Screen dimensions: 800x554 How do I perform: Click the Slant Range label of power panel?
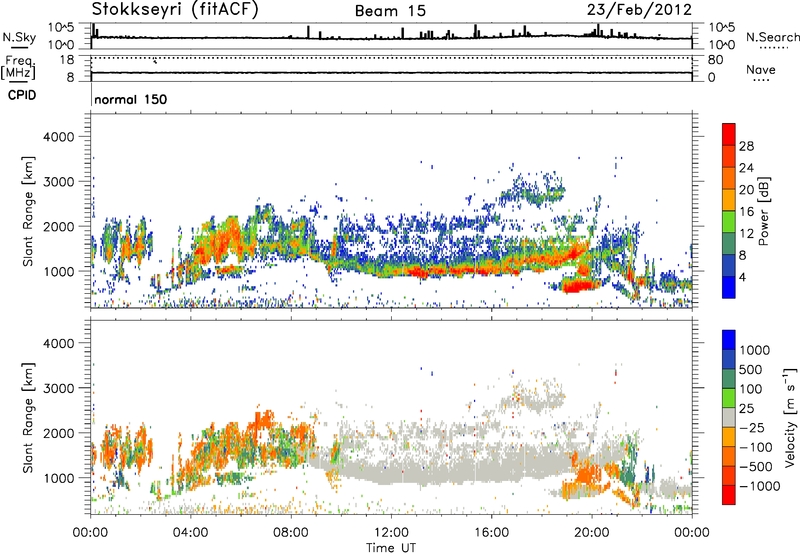pos(28,211)
